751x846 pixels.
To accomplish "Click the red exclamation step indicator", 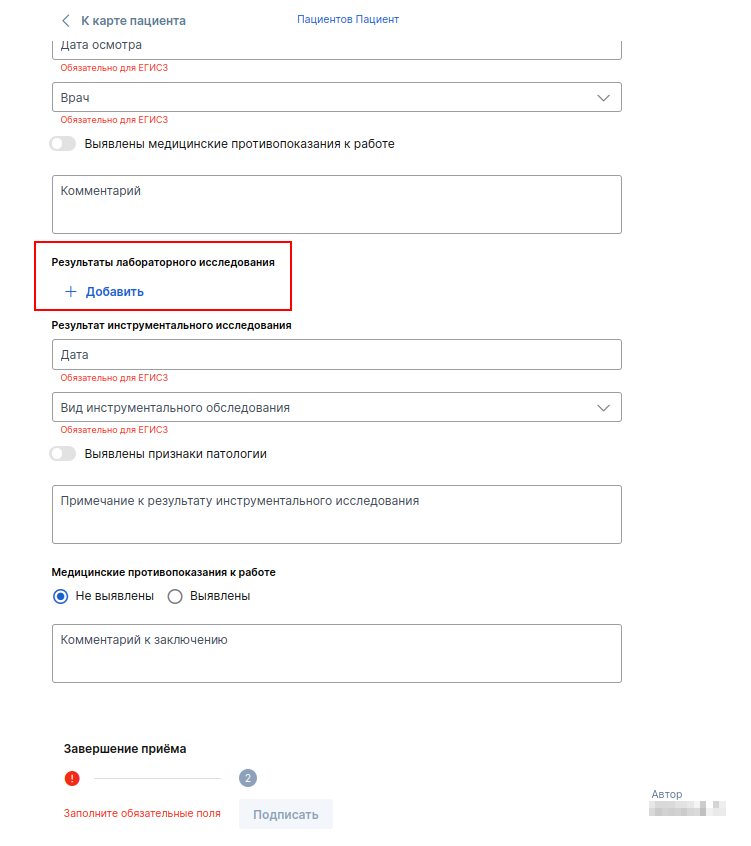I will (x=72, y=779).
